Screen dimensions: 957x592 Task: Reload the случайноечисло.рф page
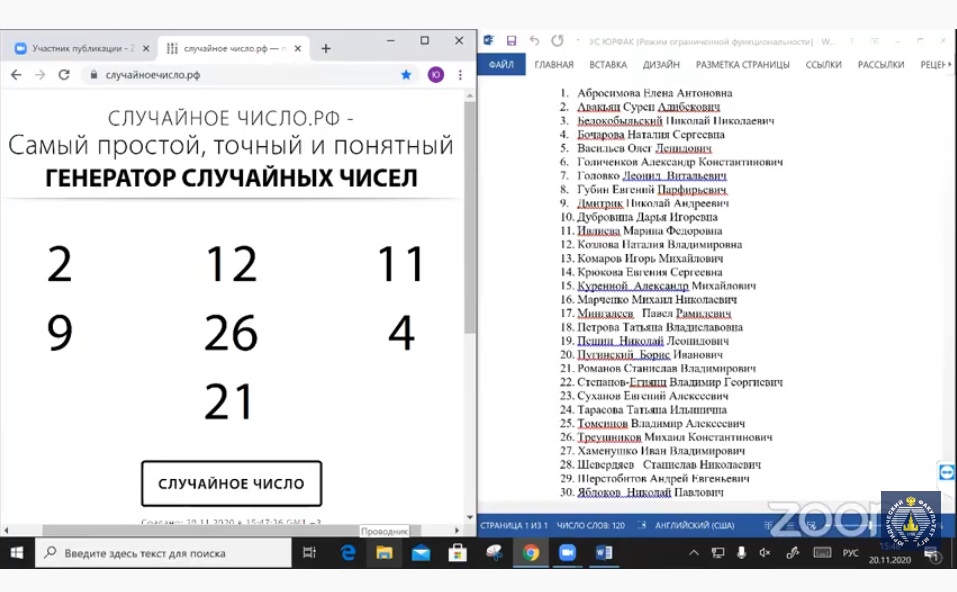(63, 74)
